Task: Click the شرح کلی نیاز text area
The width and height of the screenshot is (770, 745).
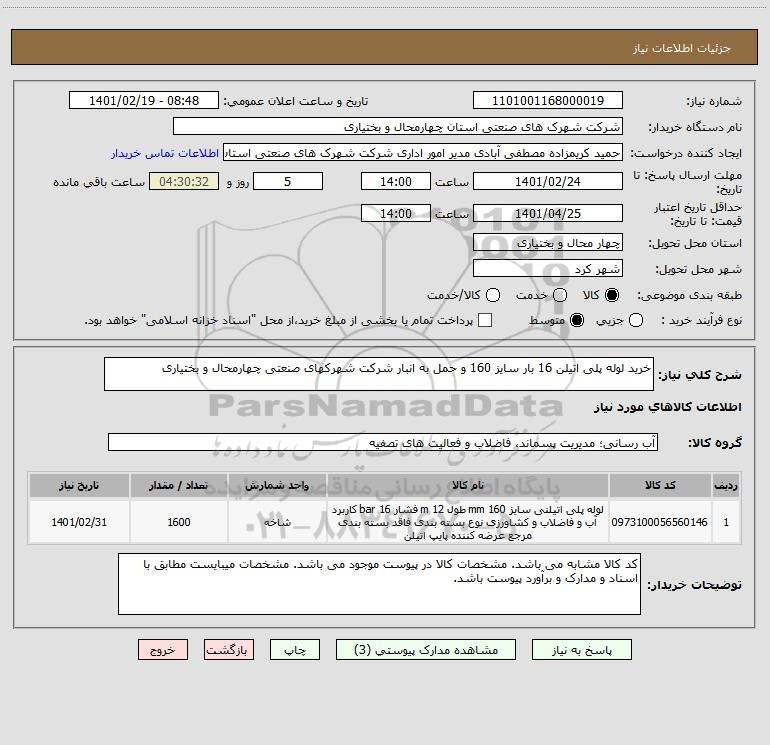Action: coord(379,374)
